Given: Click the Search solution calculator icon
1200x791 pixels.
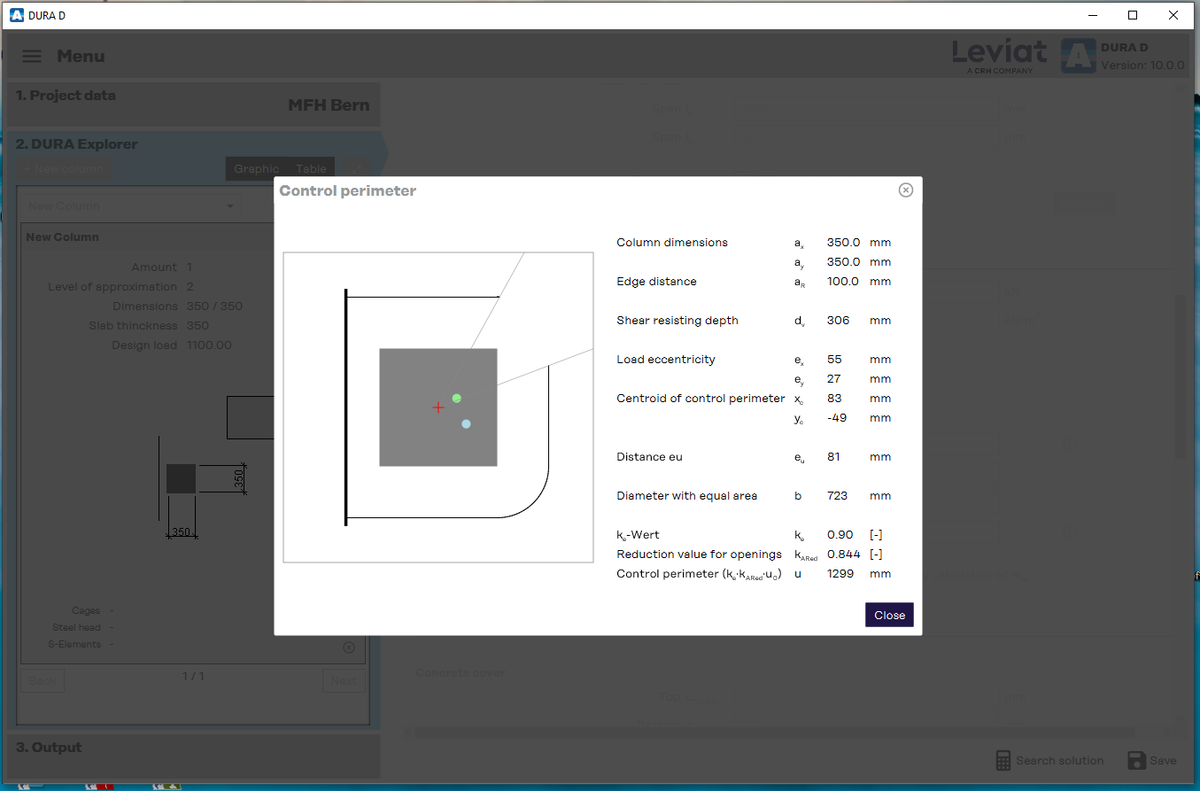Looking at the screenshot, I should pyautogui.click(x=1004, y=760).
